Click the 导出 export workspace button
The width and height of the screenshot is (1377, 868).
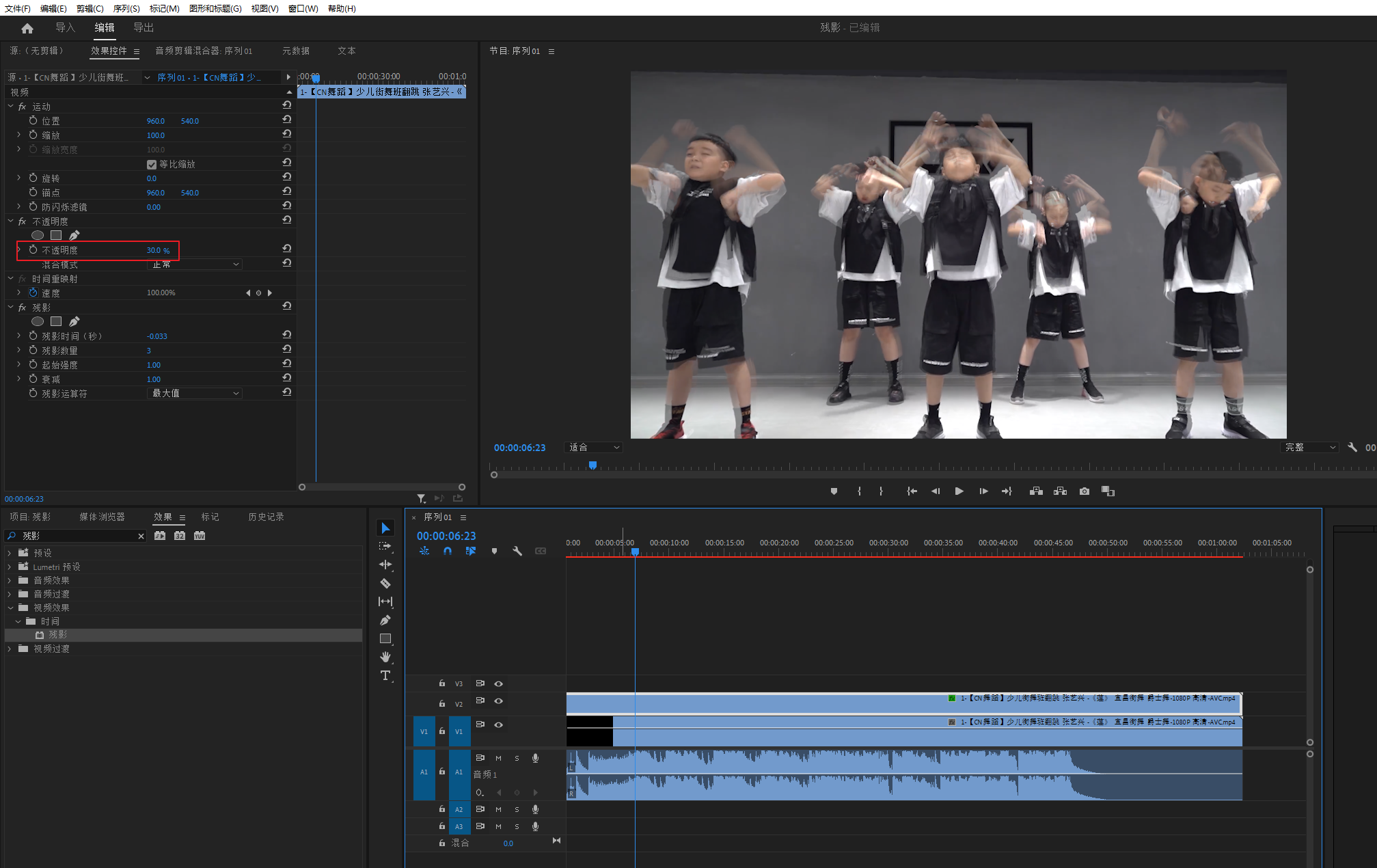(x=144, y=27)
